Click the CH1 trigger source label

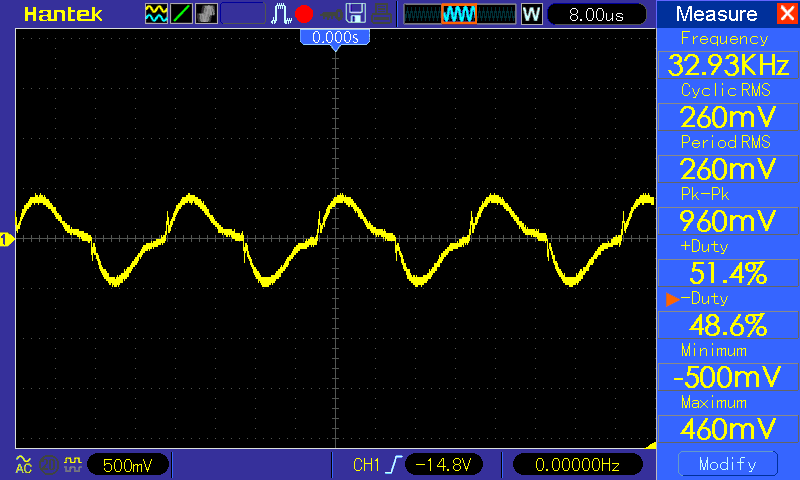(x=366, y=465)
